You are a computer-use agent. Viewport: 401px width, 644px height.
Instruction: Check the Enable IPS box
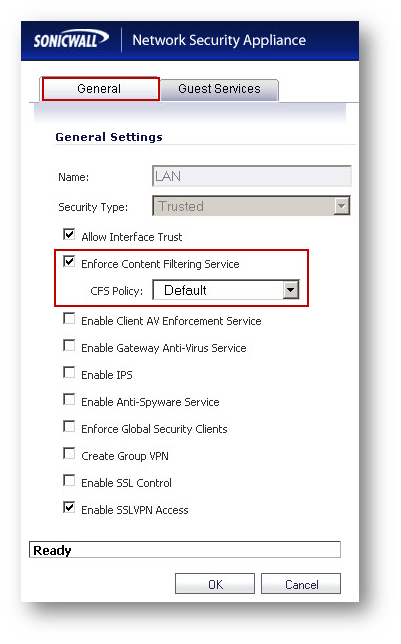69,373
